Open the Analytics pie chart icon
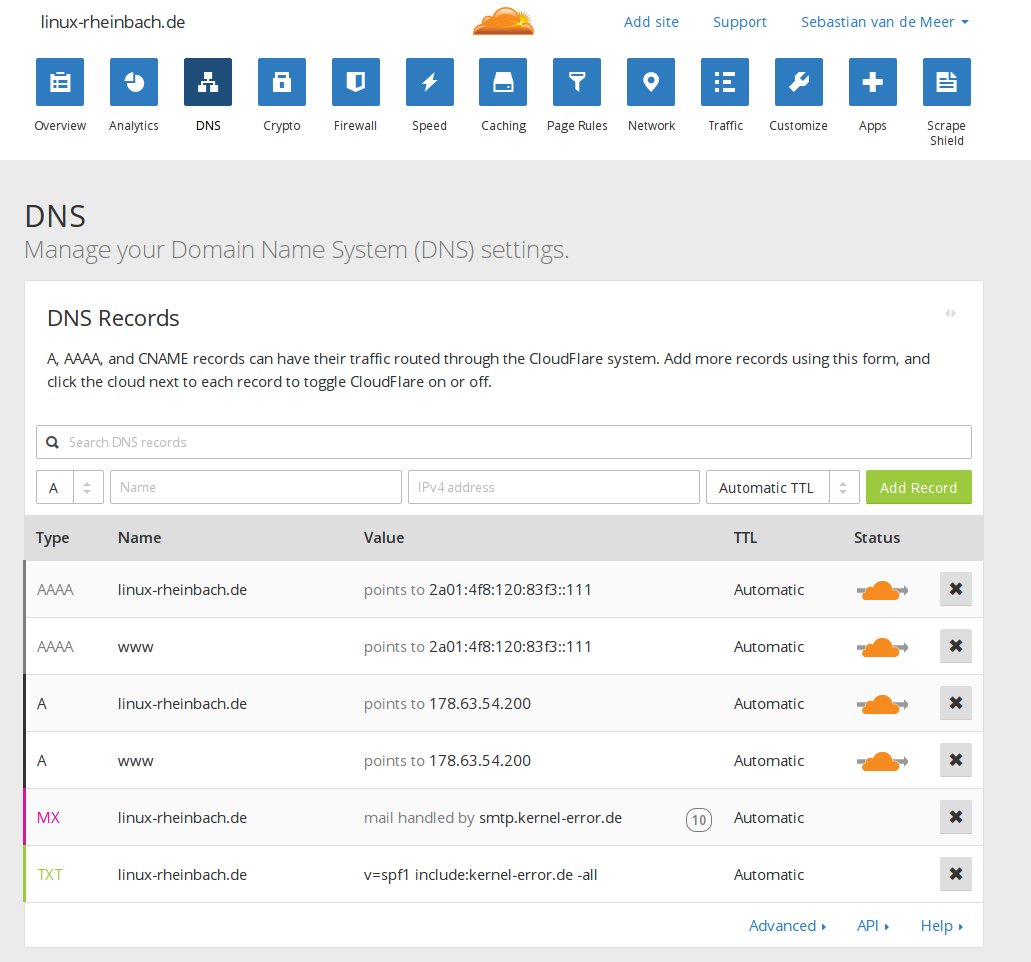The height and width of the screenshot is (962, 1031). (x=133, y=82)
